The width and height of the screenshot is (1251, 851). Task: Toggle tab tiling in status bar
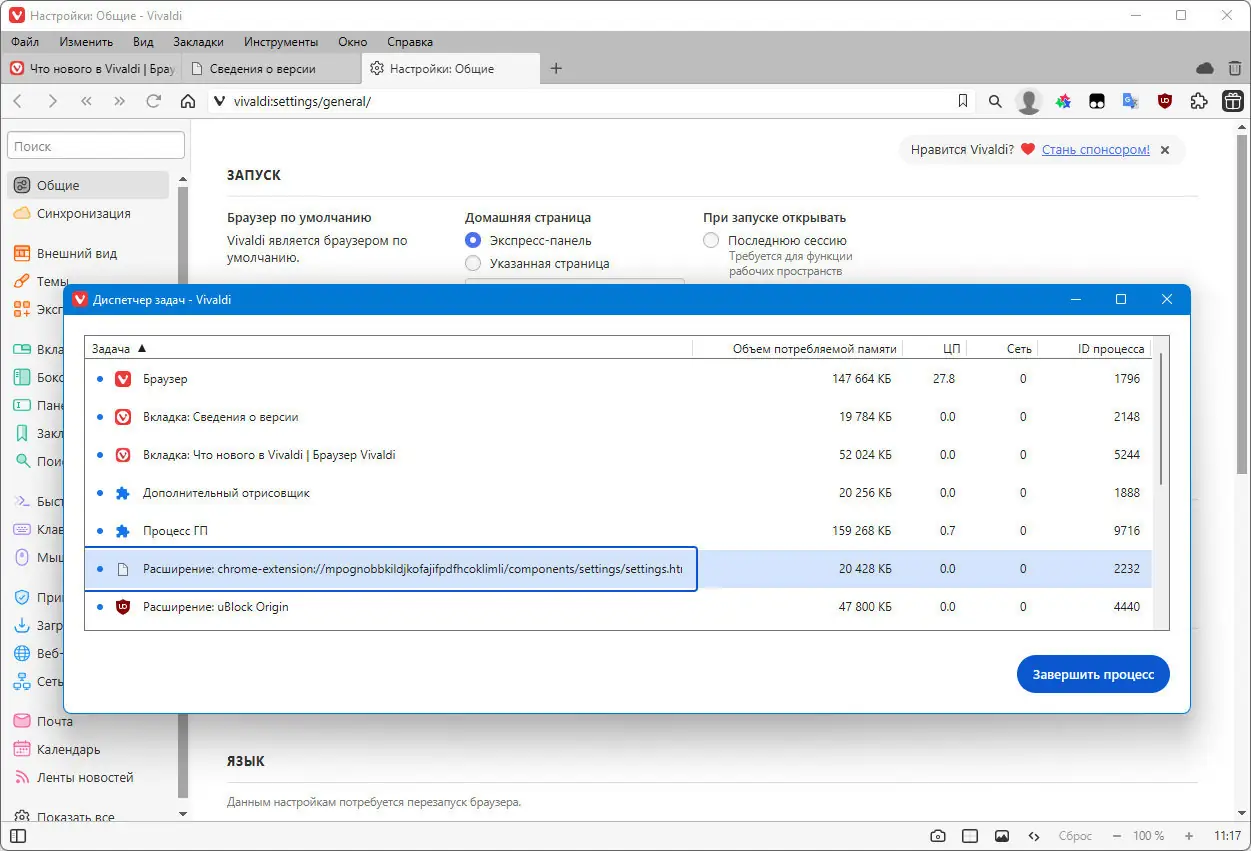point(970,836)
